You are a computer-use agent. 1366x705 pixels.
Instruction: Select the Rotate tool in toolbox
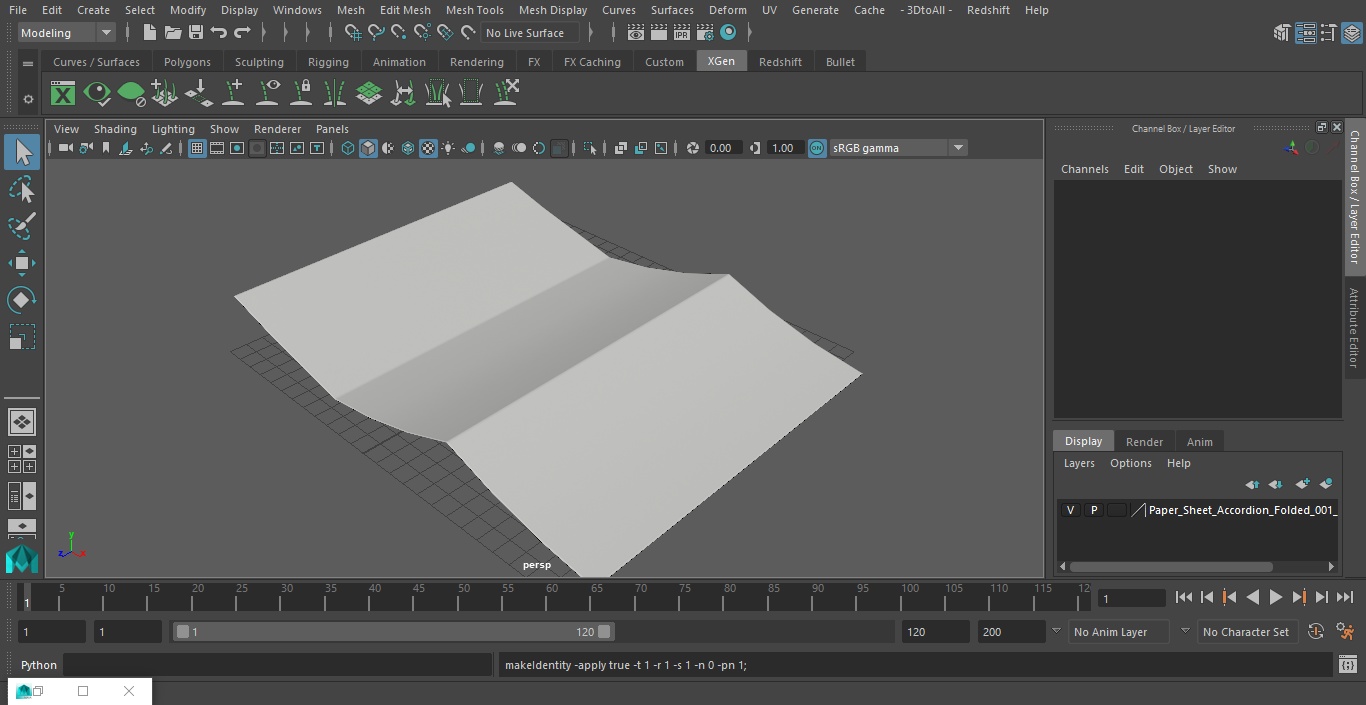(x=22, y=300)
